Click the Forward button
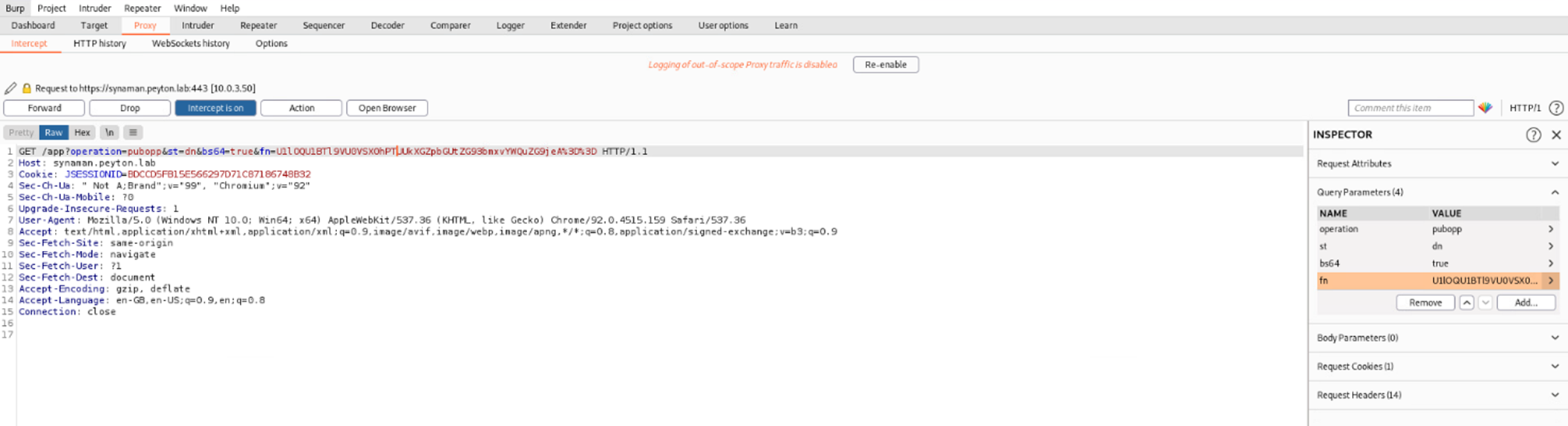The image size is (1568, 426). pyautogui.click(x=45, y=108)
